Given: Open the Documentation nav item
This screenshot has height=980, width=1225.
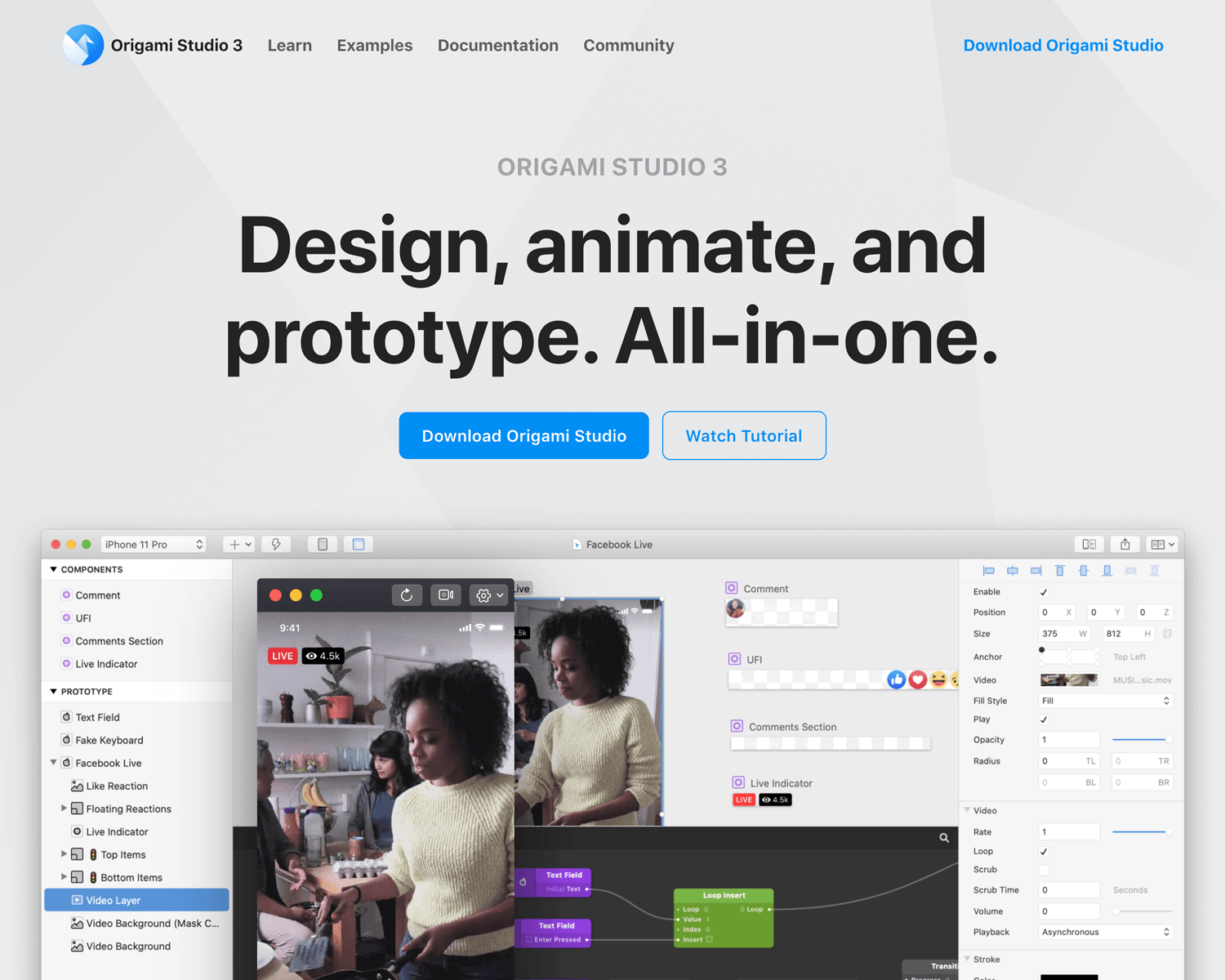Looking at the screenshot, I should click(x=498, y=46).
